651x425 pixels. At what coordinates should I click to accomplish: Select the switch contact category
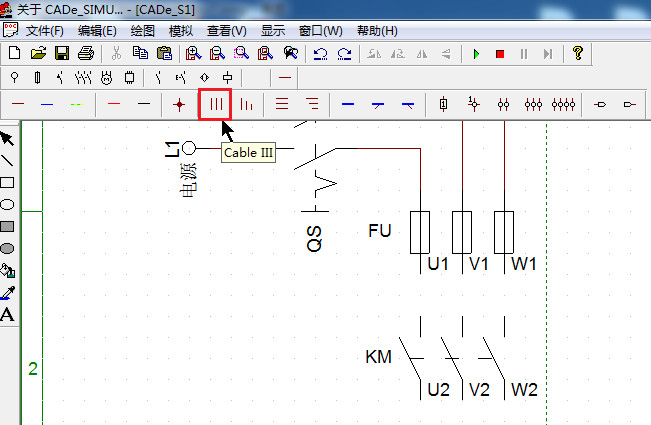(x=60, y=78)
